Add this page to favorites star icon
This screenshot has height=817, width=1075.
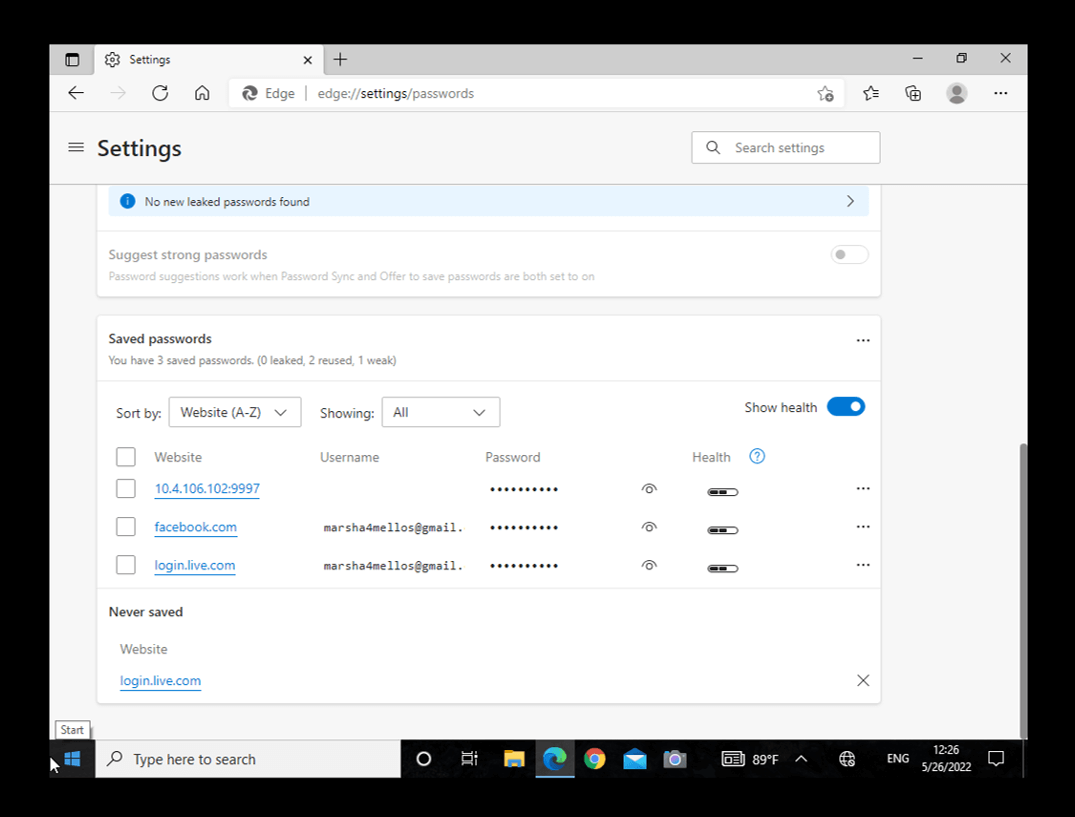point(825,94)
